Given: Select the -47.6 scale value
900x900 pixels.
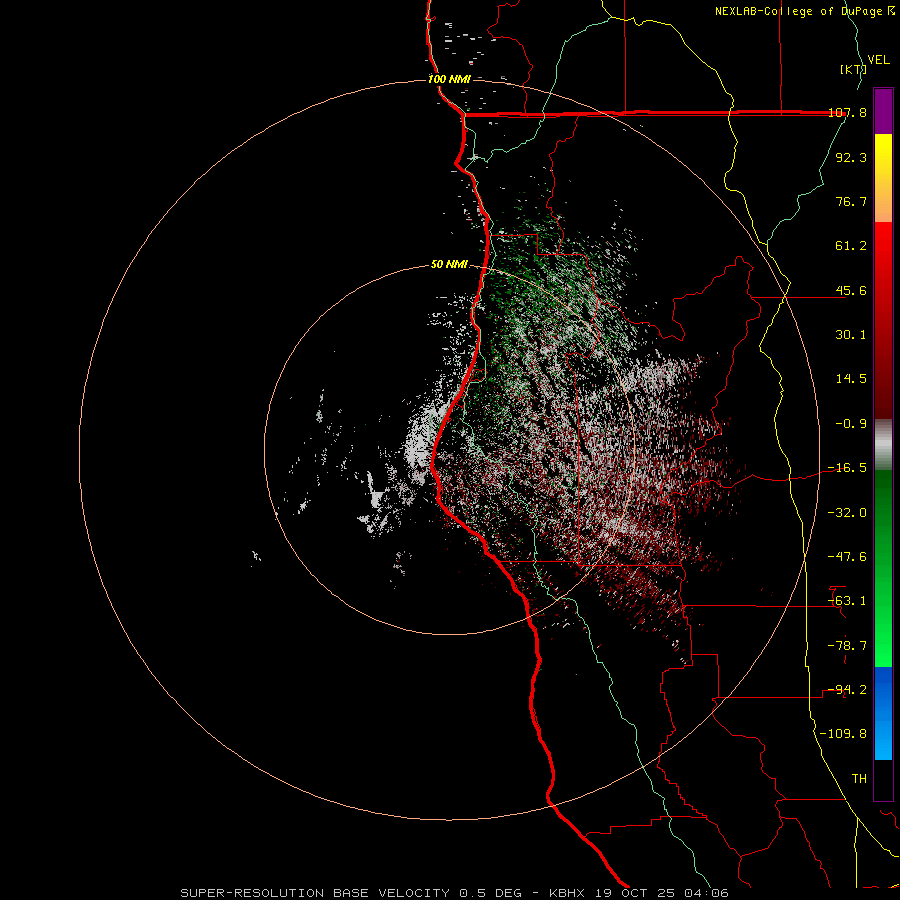Looking at the screenshot, I should coord(847,557).
